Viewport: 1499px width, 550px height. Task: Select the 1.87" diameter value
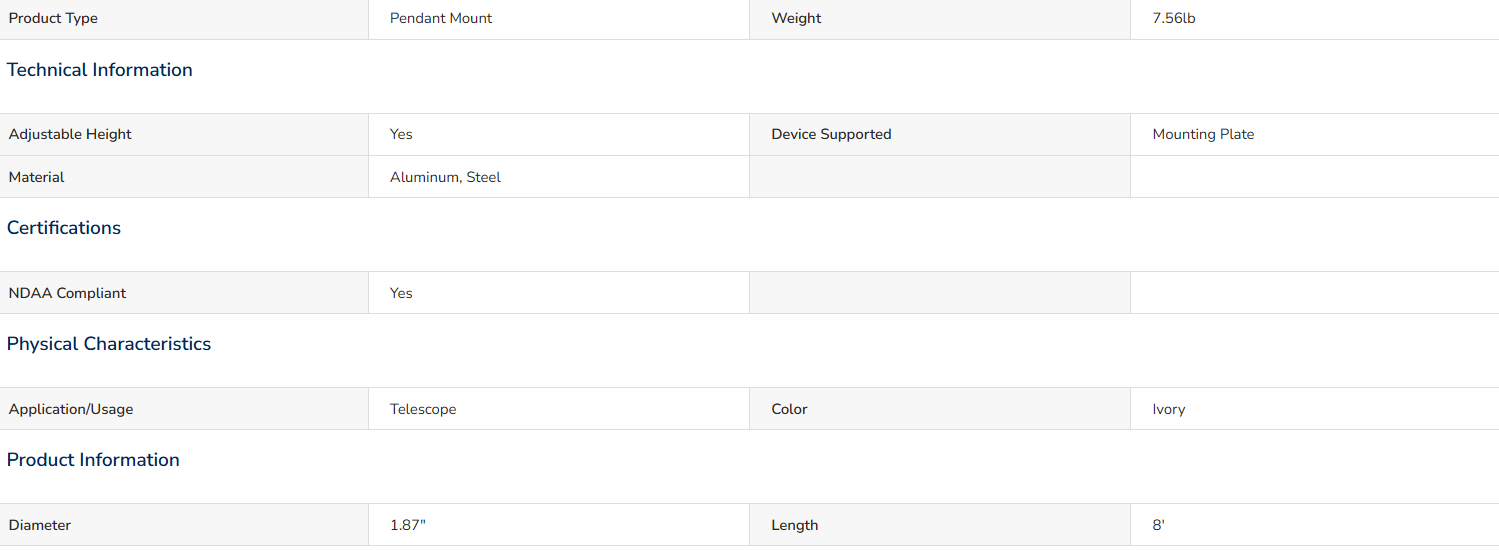point(408,525)
